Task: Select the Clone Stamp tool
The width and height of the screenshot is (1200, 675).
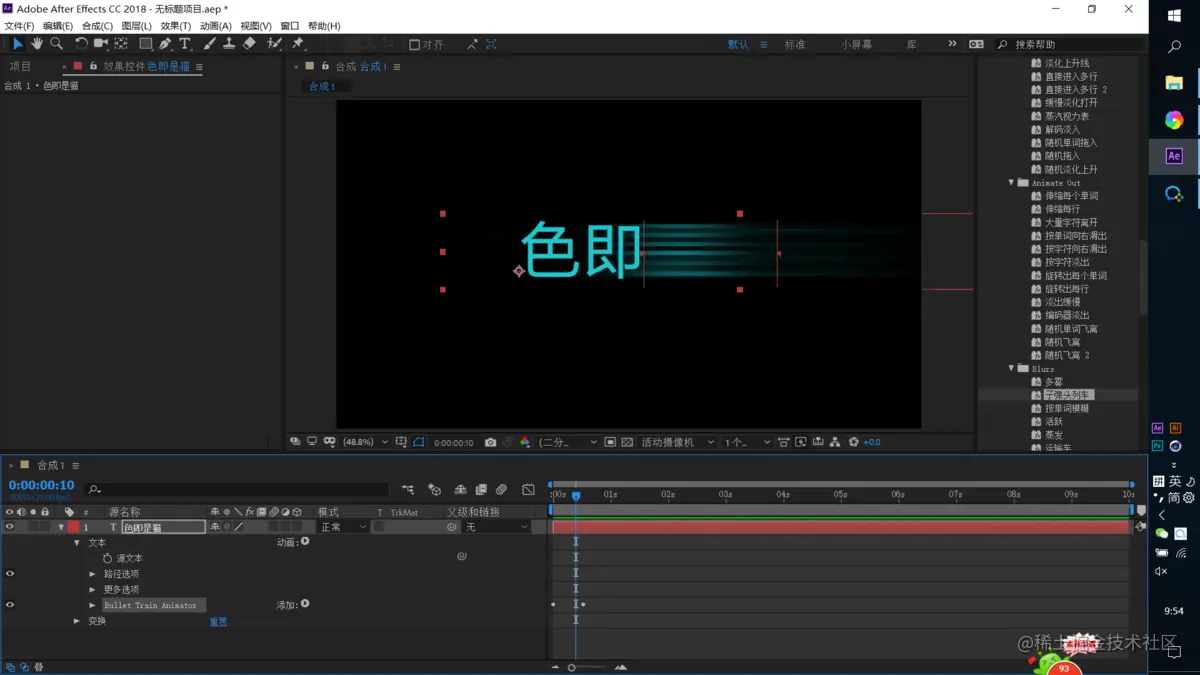Action: 229,44
